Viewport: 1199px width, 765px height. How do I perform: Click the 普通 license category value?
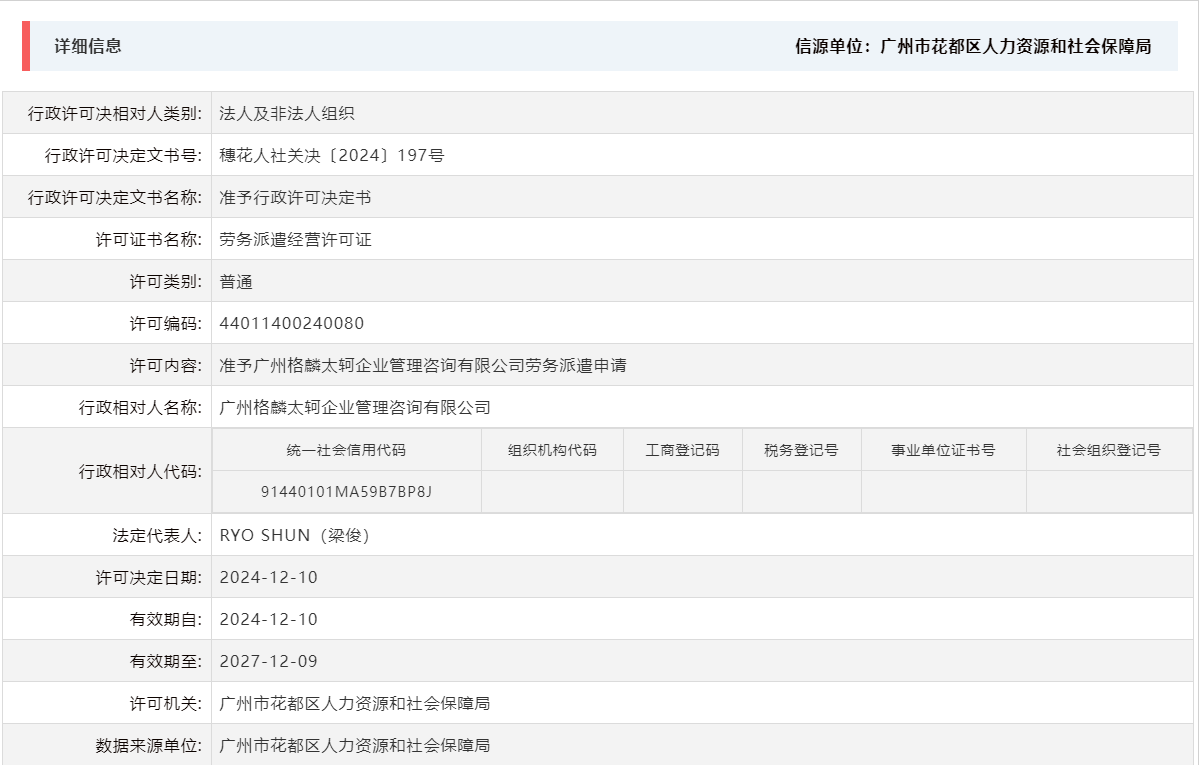coord(232,280)
